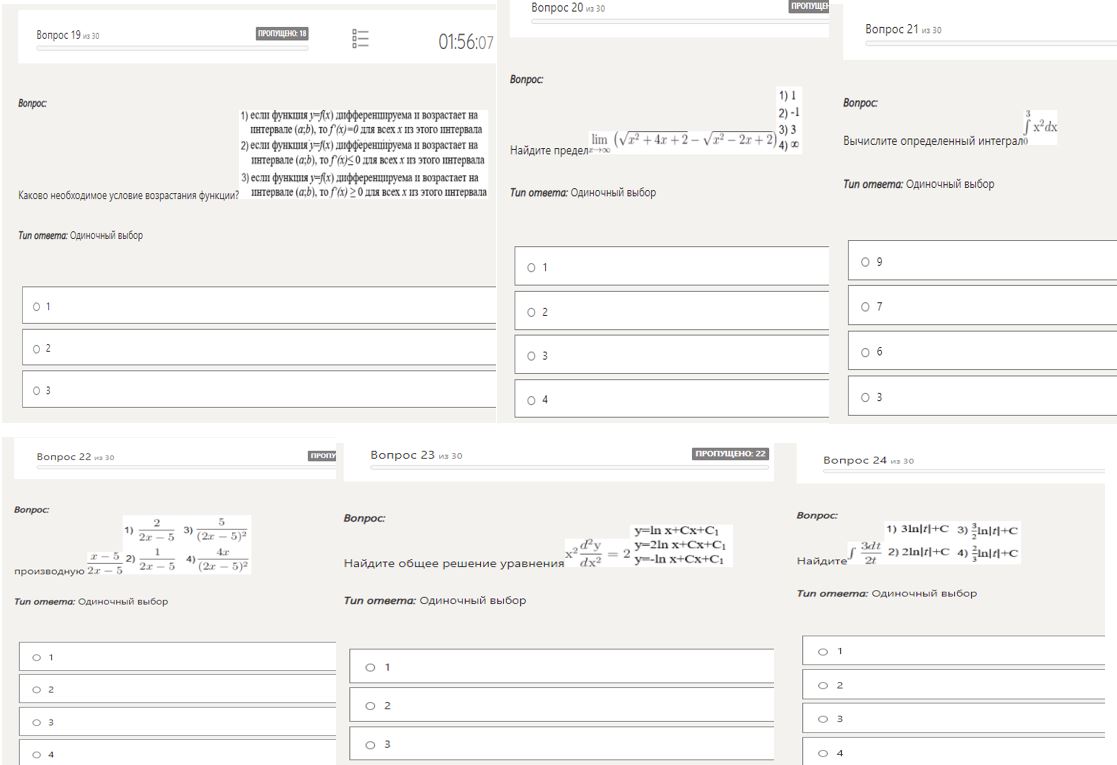Pick answer 6 in Question 21
Screen dimensions: 1117x765
click(x=864, y=352)
